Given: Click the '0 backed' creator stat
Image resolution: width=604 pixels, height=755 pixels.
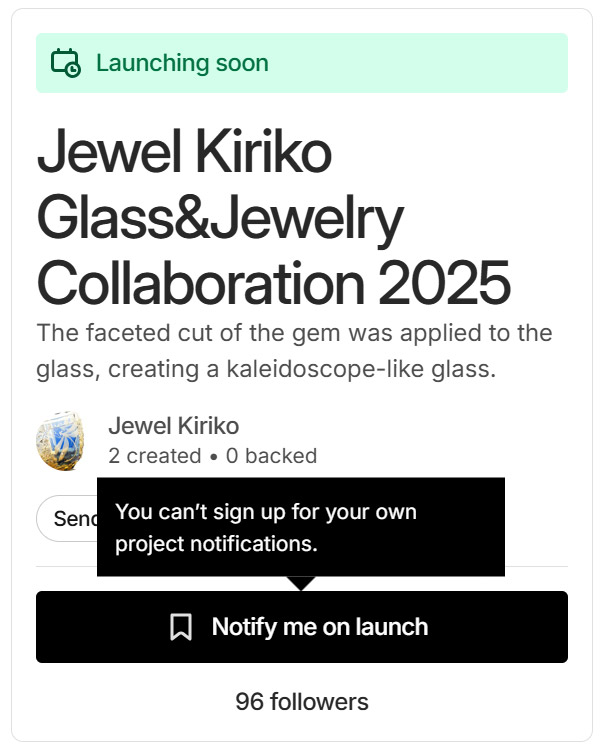Looking at the screenshot, I should pos(272,456).
